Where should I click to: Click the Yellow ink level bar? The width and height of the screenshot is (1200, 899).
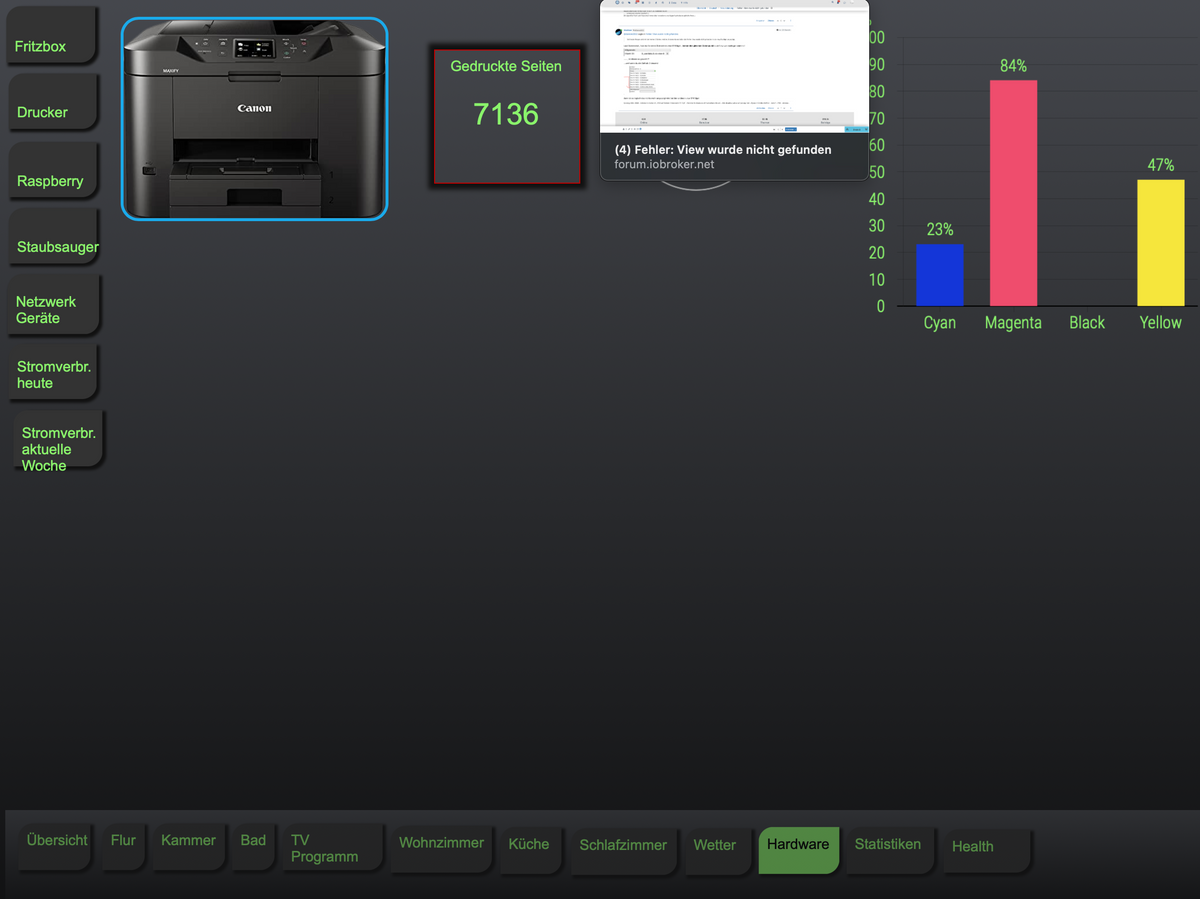[1161, 243]
